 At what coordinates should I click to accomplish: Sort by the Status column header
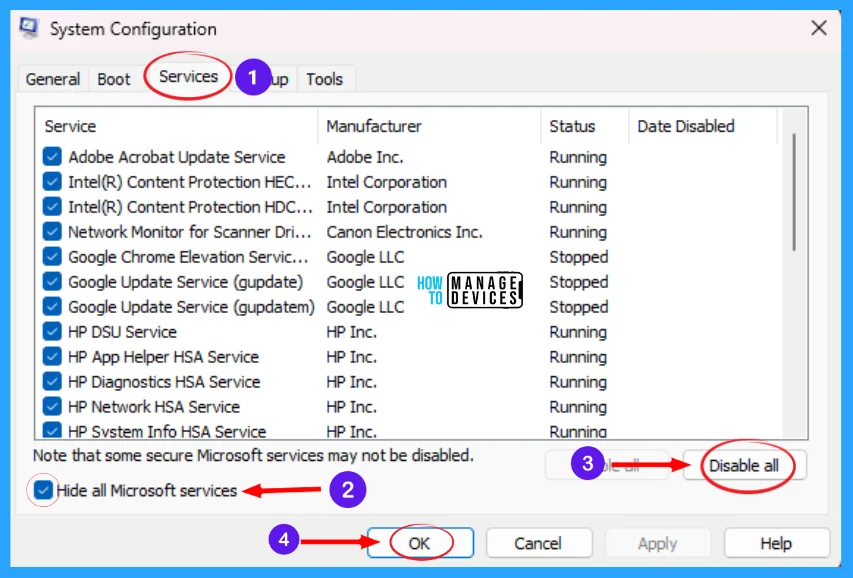pyautogui.click(x=585, y=126)
